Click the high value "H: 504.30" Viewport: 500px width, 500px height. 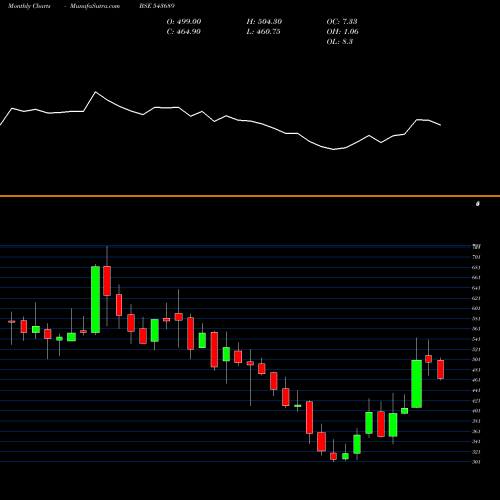(x=264, y=22)
